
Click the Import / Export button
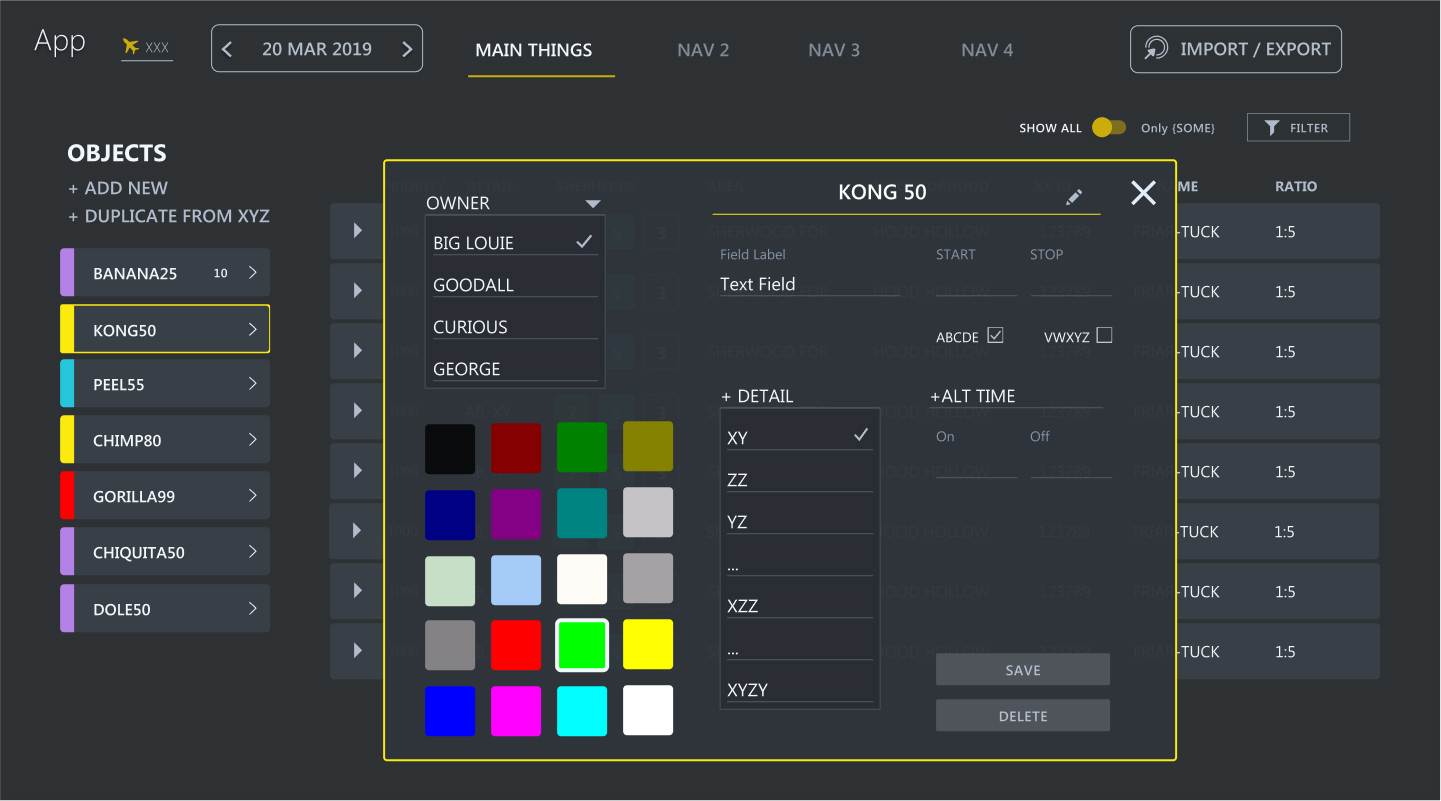[x=1236, y=49]
